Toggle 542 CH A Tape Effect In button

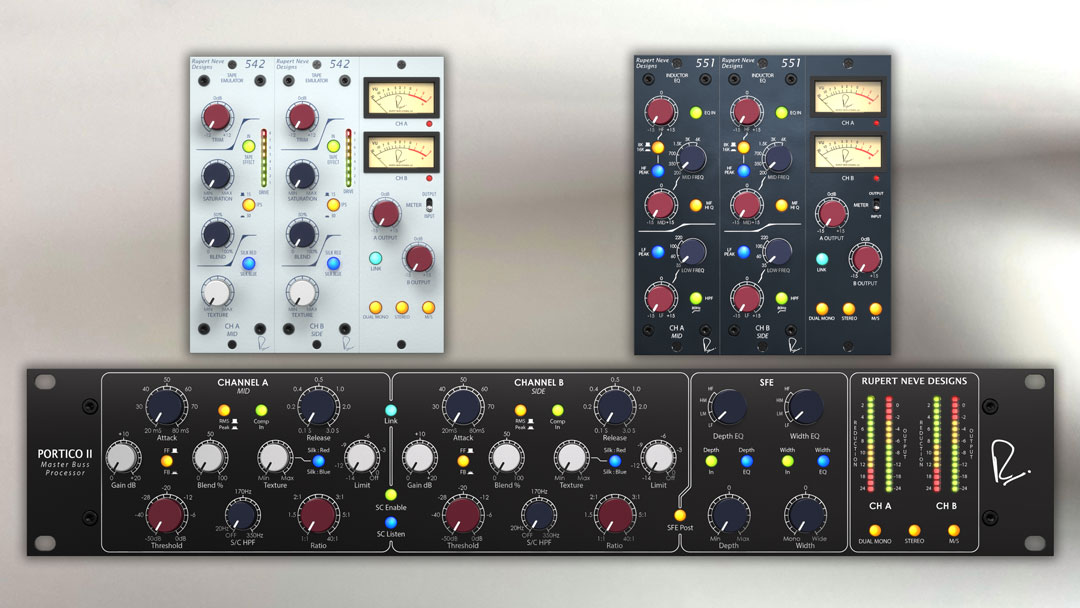tap(249, 146)
